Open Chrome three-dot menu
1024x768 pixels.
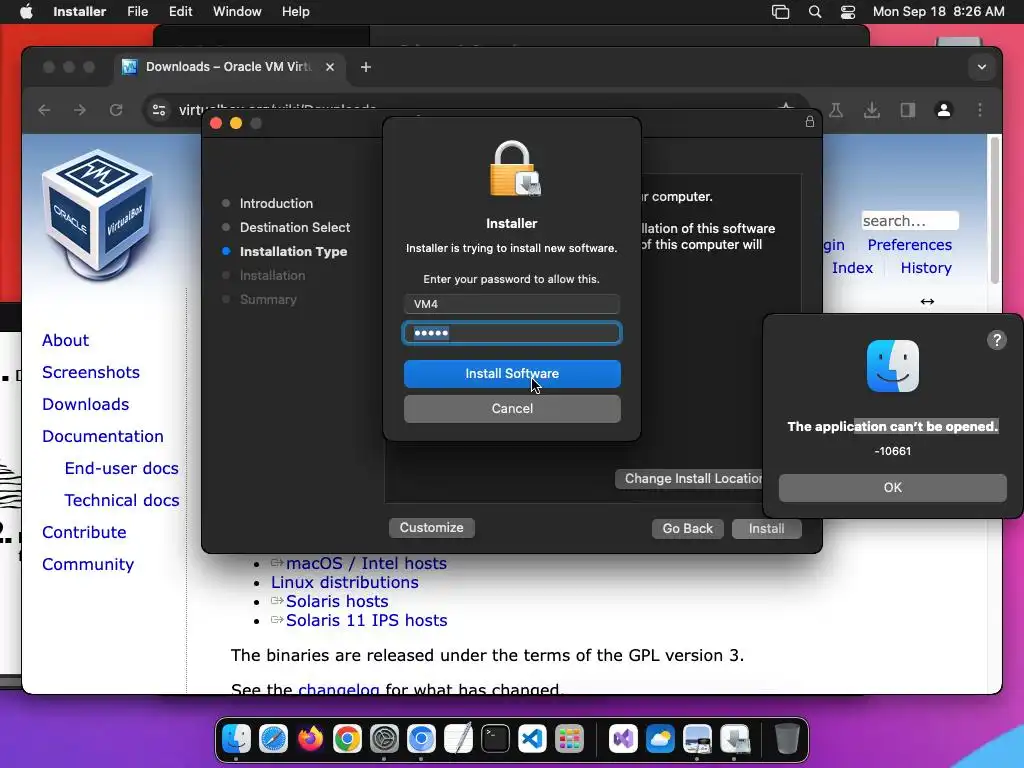coord(980,110)
